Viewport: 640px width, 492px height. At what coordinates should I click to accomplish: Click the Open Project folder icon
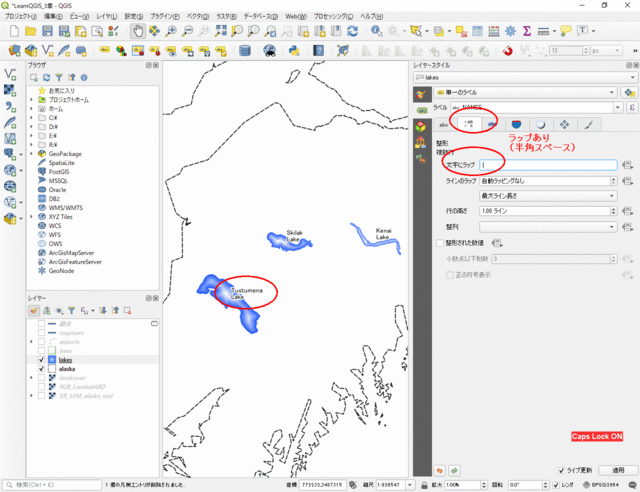pos(31,31)
